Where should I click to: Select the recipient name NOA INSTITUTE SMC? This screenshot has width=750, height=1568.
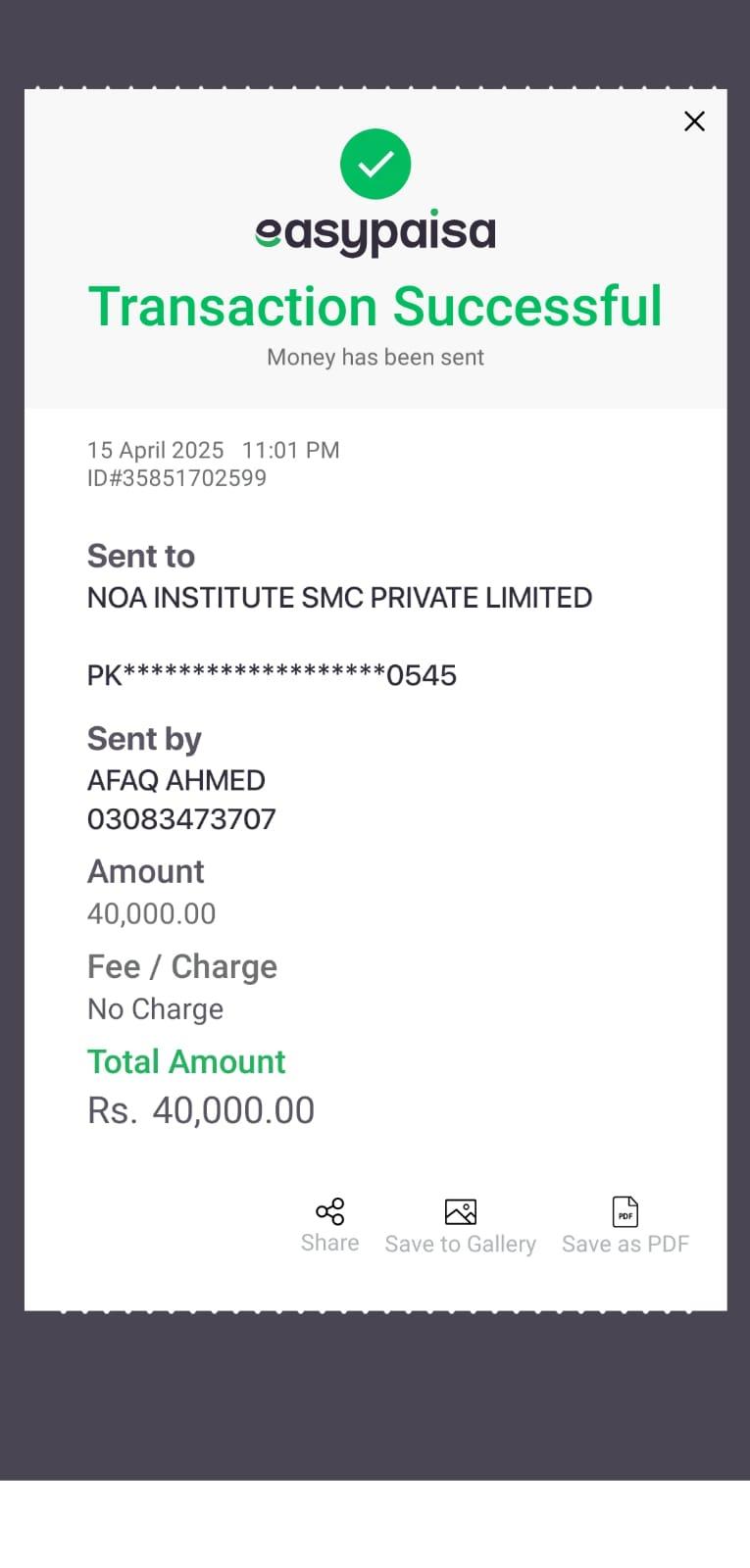(x=339, y=598)
